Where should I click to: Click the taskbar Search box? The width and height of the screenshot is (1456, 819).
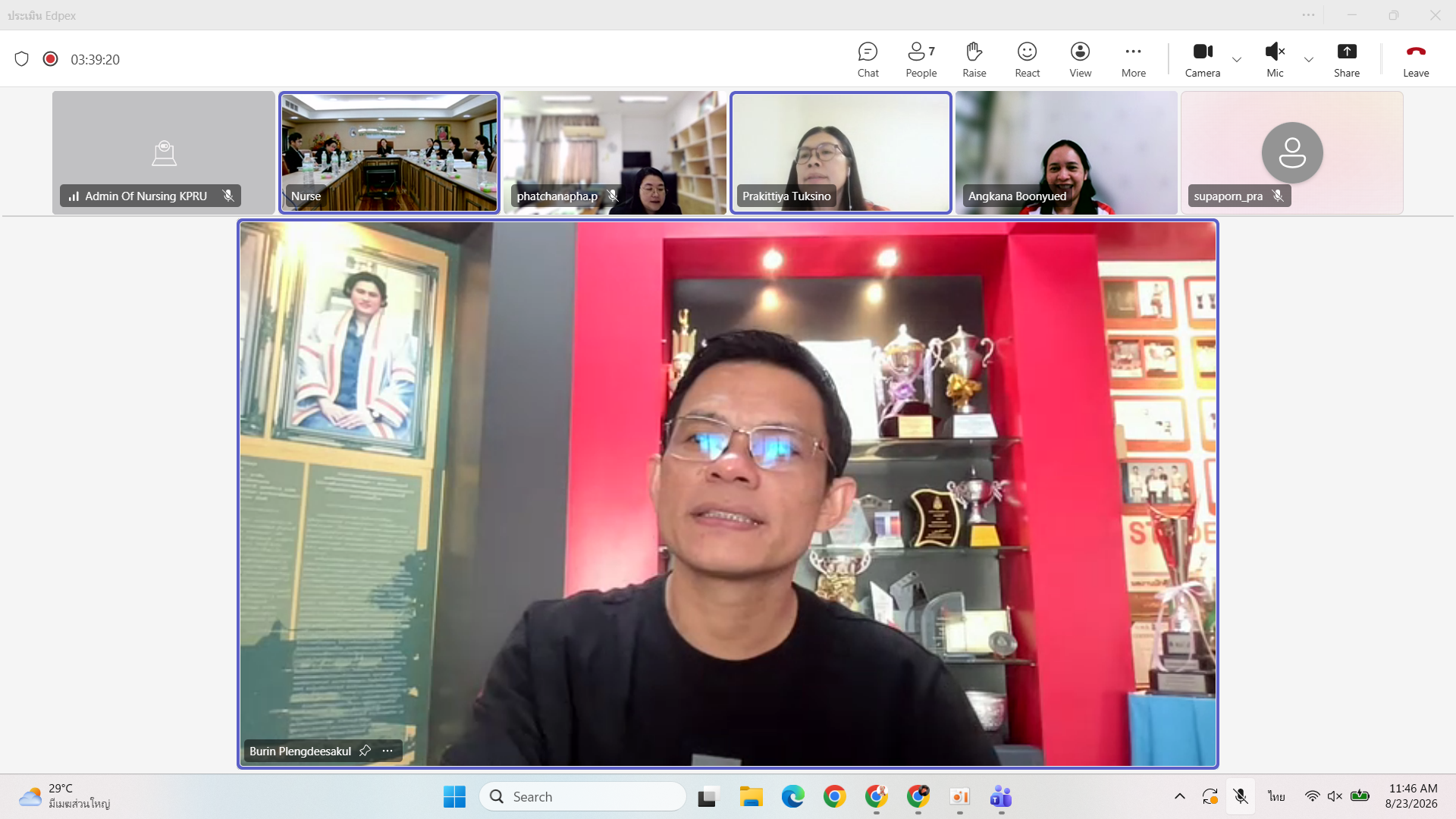coord(582,796)
